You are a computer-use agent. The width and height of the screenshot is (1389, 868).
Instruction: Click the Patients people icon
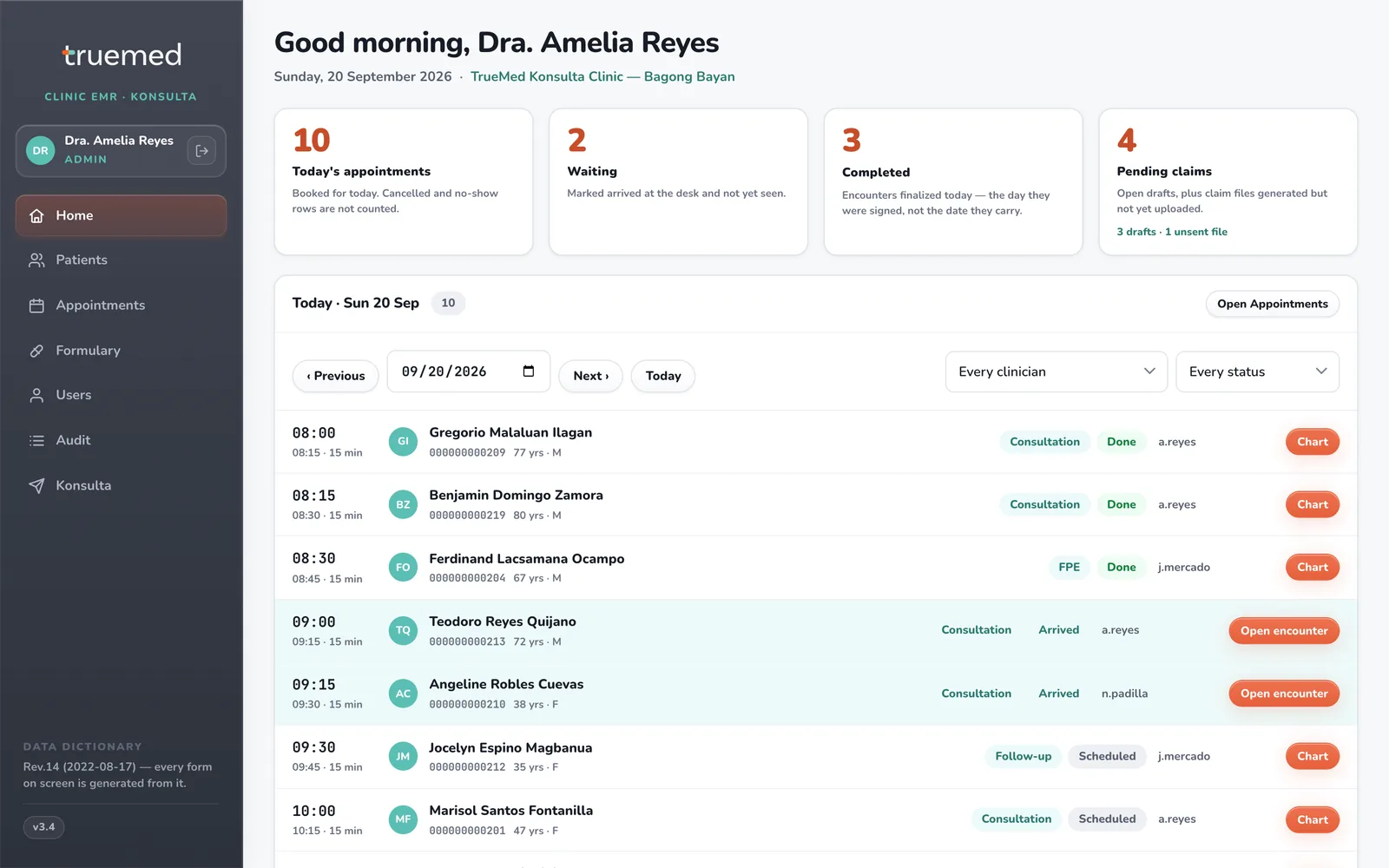tap(36, 260)
